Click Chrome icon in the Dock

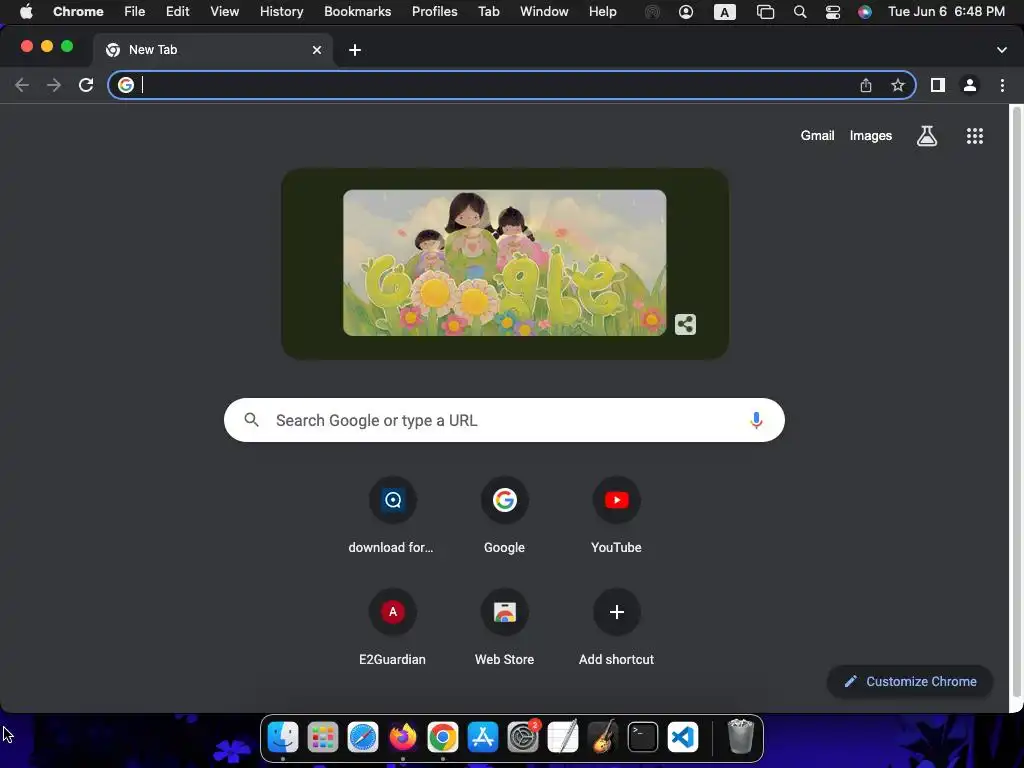coord(443,737)
